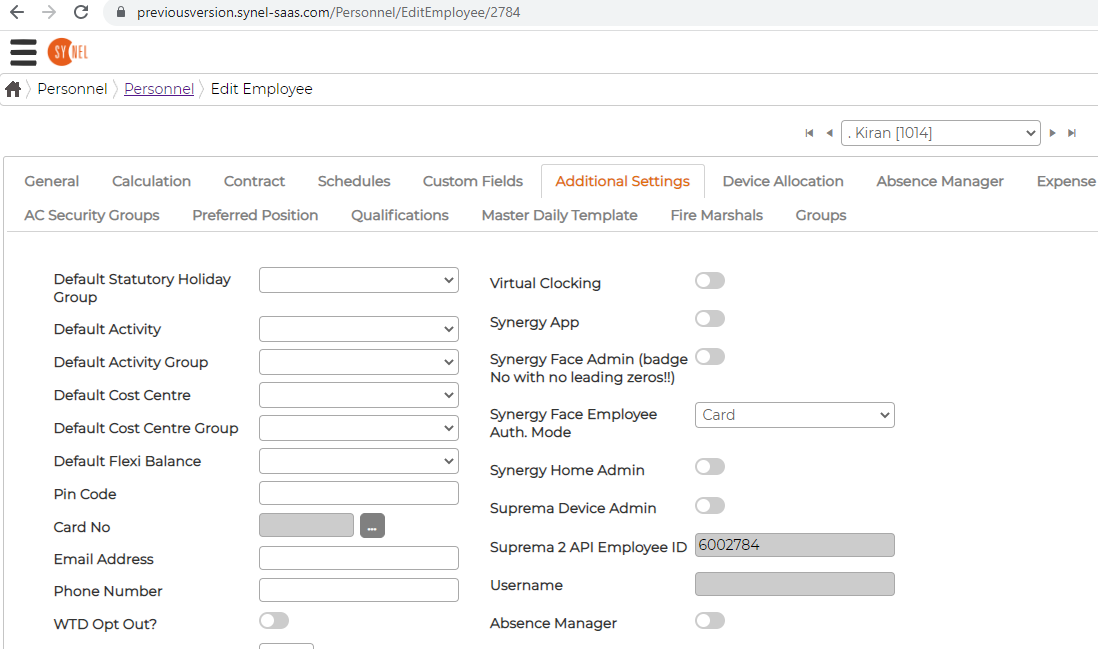Expand the Default Cost Centre Group dropdown
Screen dimensions: 1098x649
(359, 428)
